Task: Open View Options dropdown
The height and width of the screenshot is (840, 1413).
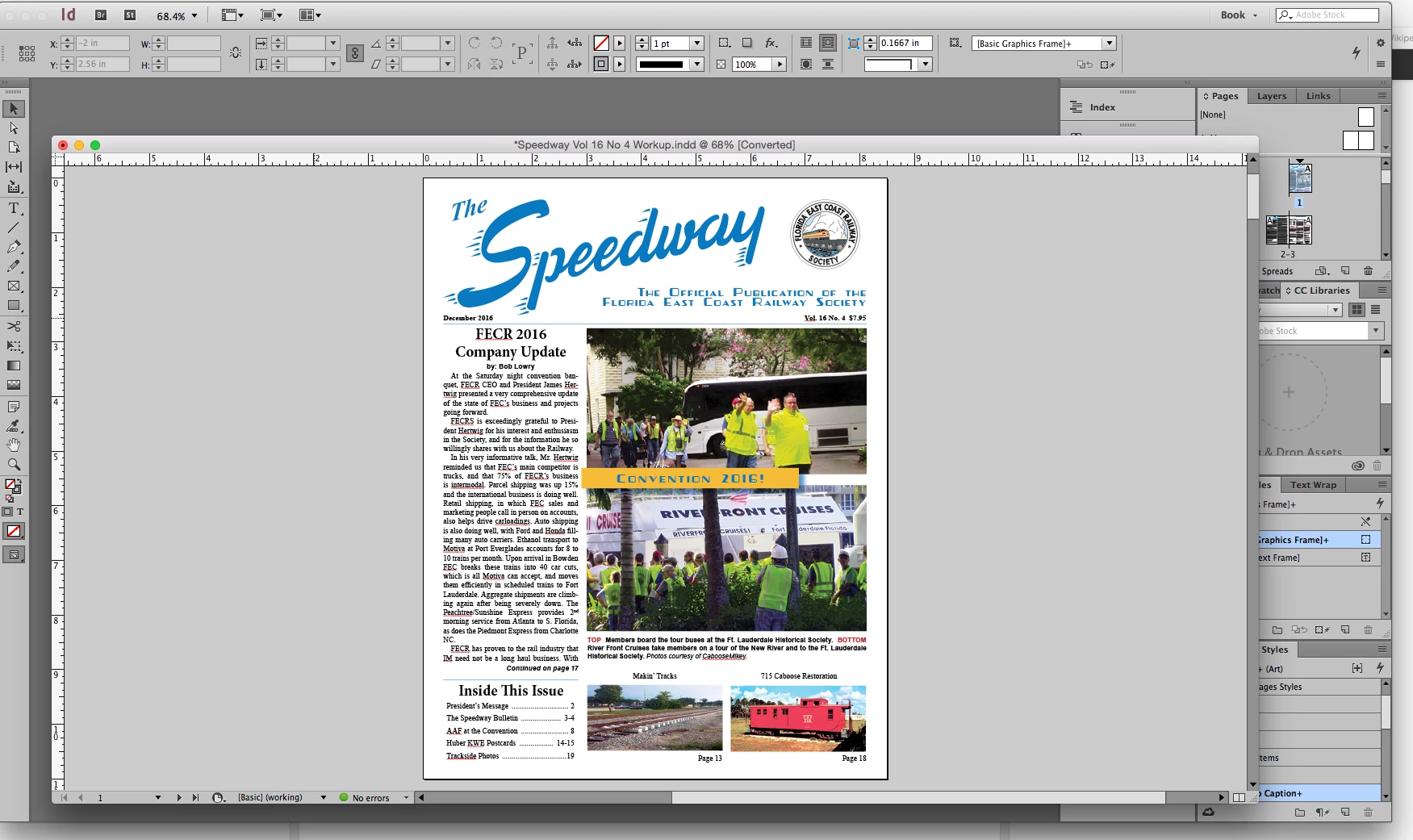Action: (232, 15)
